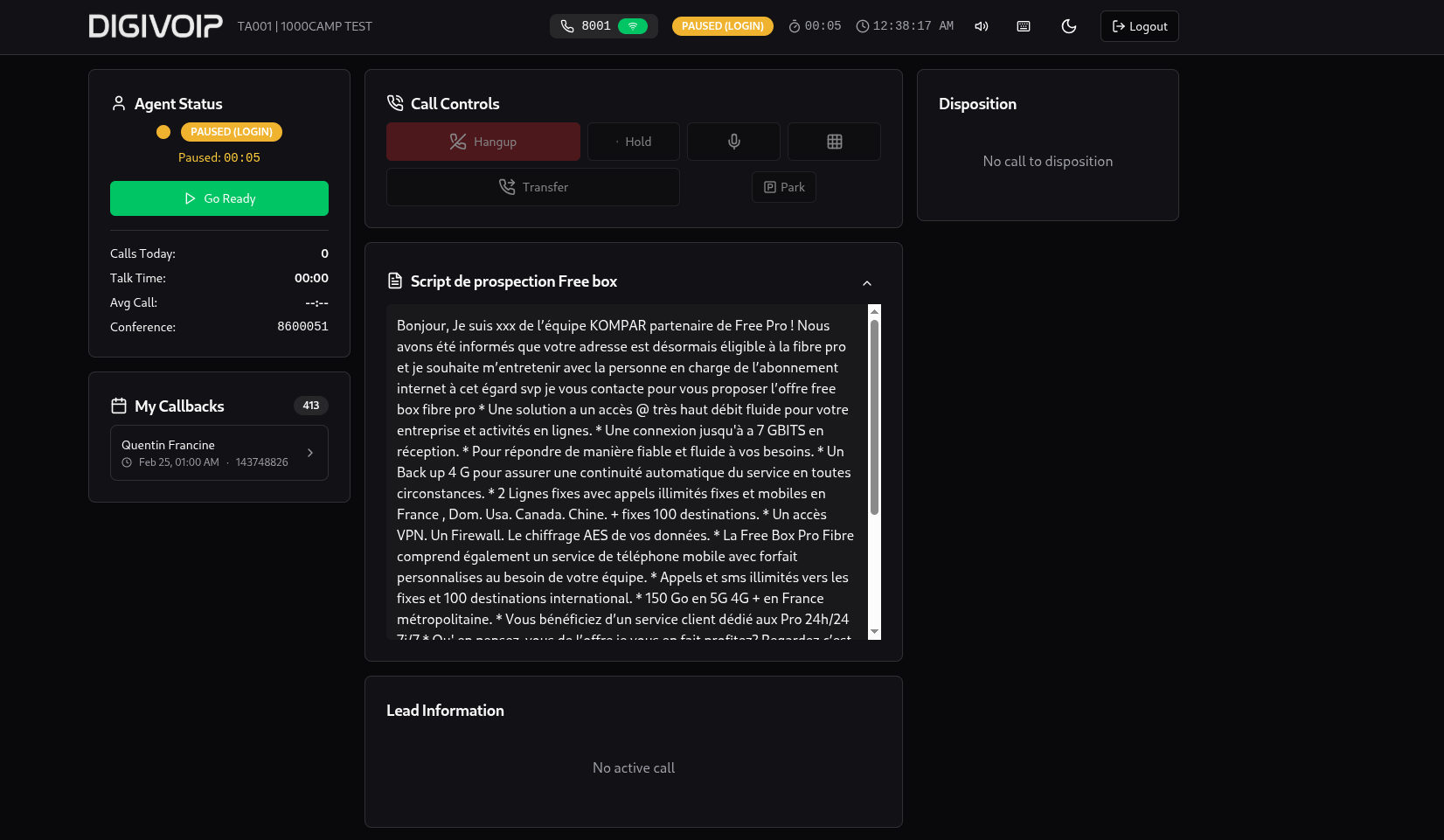Click the yellow status dot indicator
This screenshot has height=840, width=1444.
coord(163,132)
